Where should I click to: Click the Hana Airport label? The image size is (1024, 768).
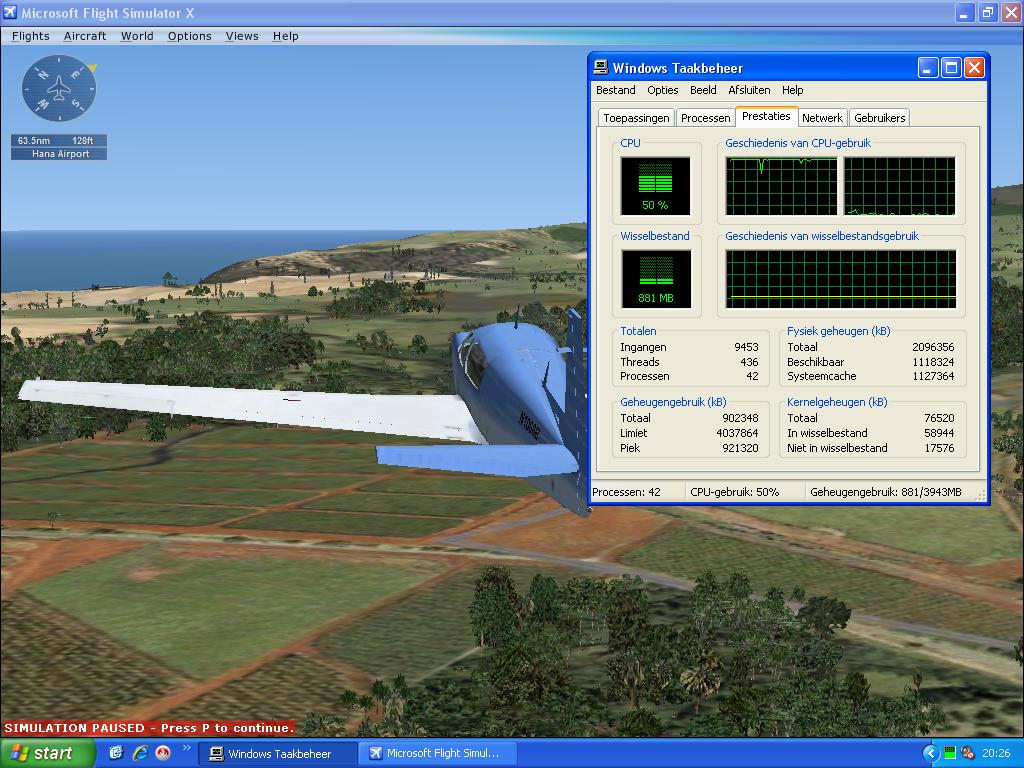click(x=60, y=154)
